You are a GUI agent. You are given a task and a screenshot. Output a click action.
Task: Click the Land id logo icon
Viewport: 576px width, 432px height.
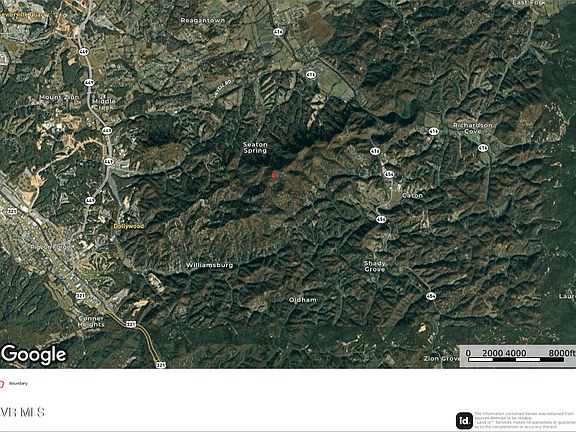coord(464,421)
